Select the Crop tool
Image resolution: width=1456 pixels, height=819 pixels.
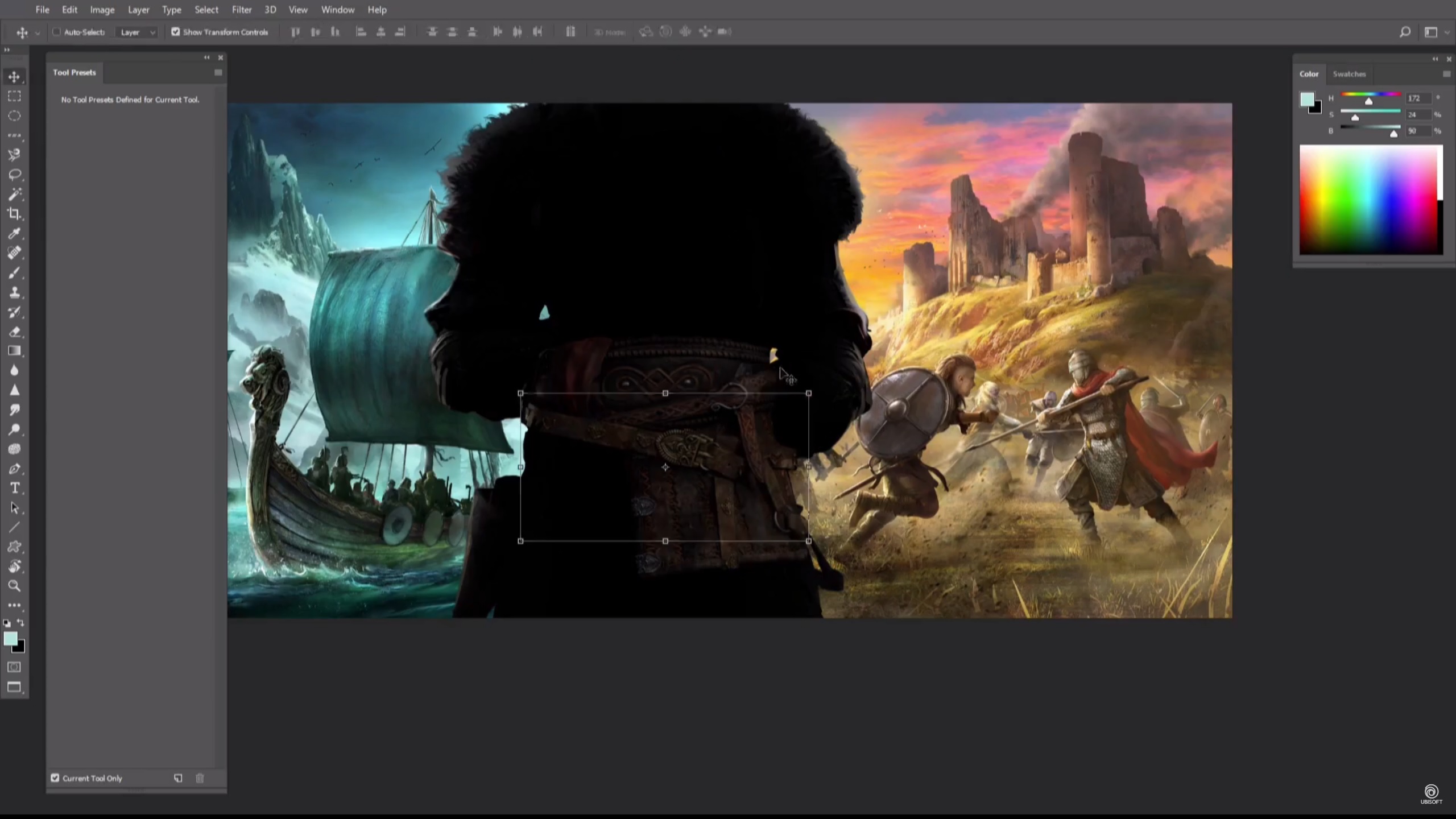point(14,214)
